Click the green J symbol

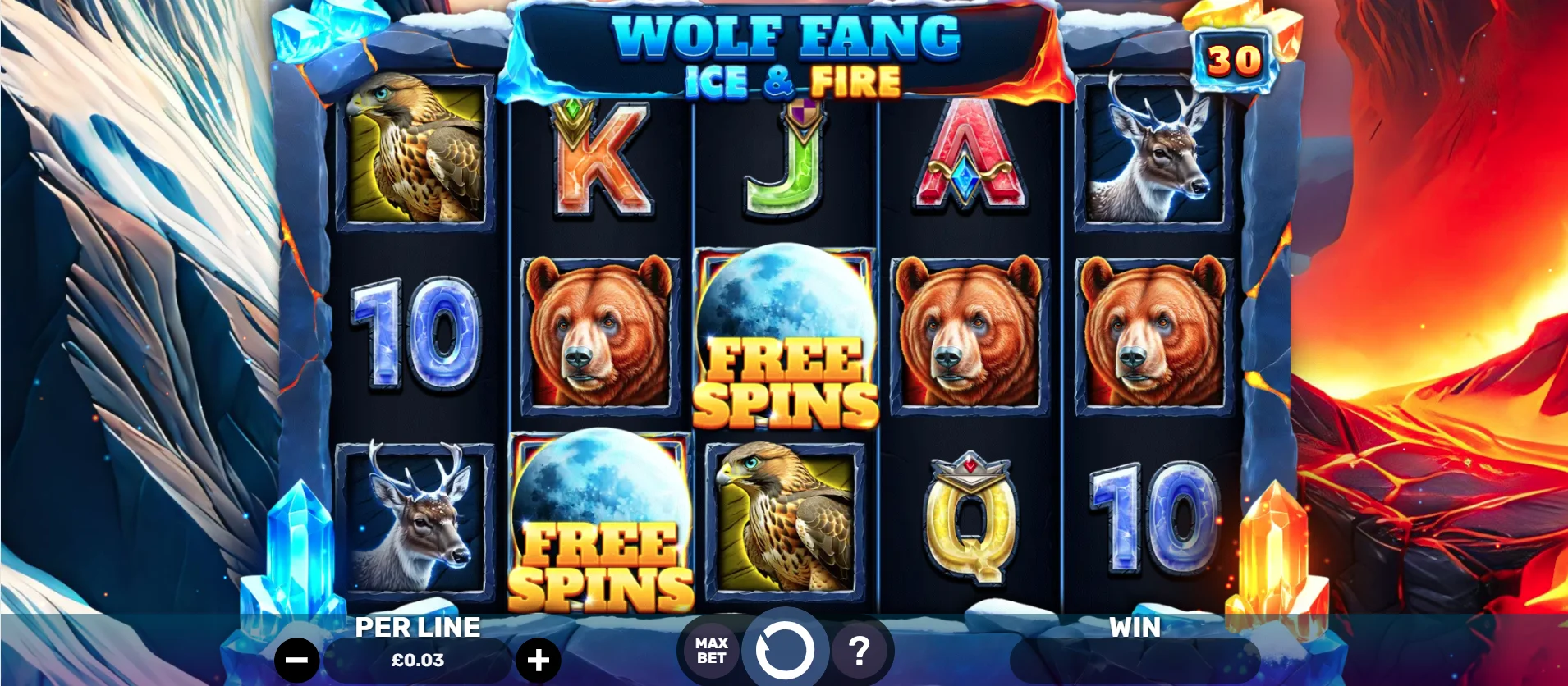pos(786,160)
